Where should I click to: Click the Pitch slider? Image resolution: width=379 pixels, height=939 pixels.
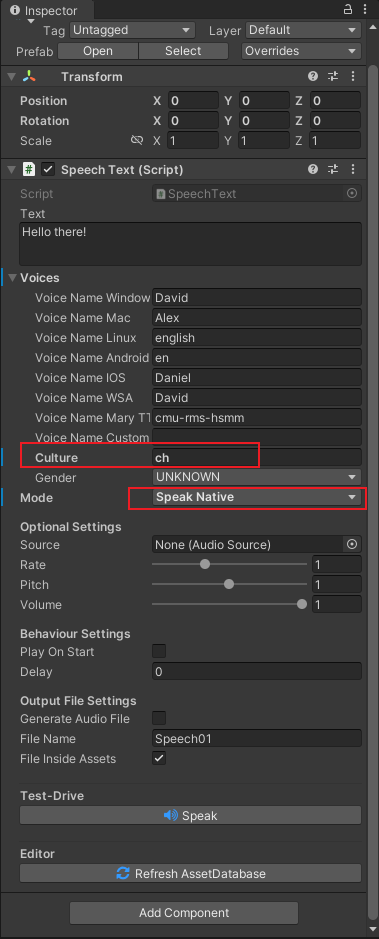point(229,584)
